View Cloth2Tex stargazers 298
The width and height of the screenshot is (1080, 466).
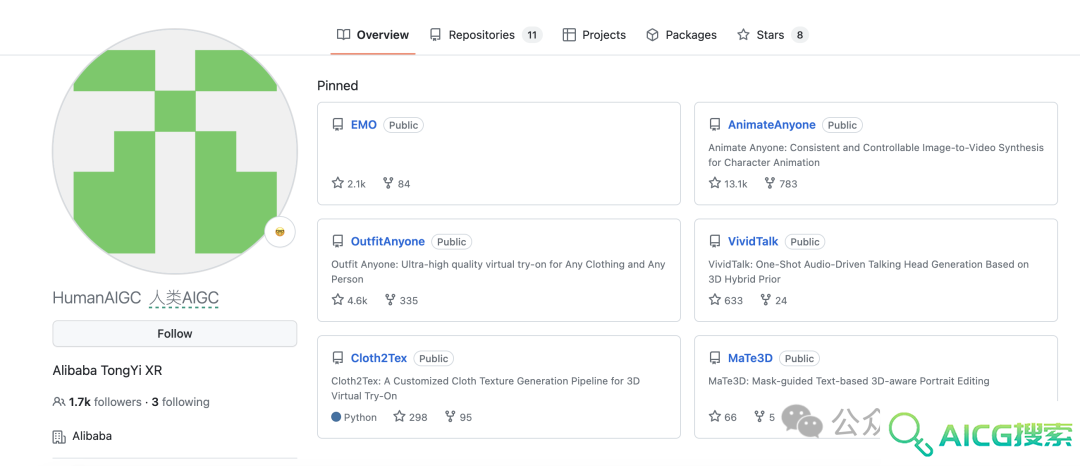(411, 416)
